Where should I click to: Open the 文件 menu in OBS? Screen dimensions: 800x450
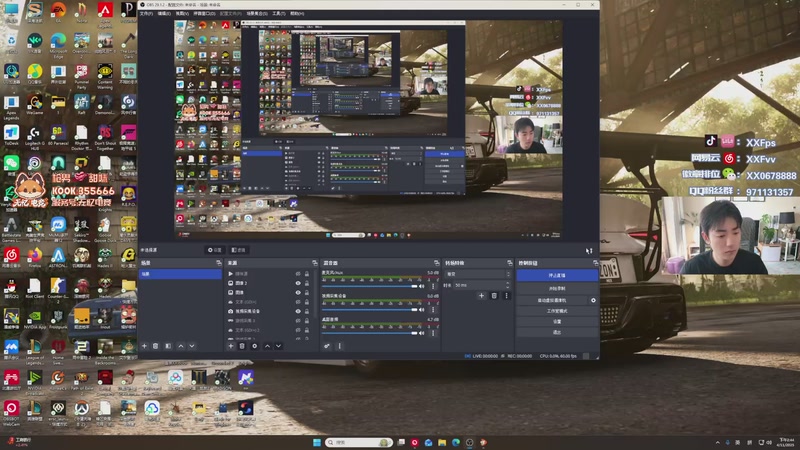point(147,13)
